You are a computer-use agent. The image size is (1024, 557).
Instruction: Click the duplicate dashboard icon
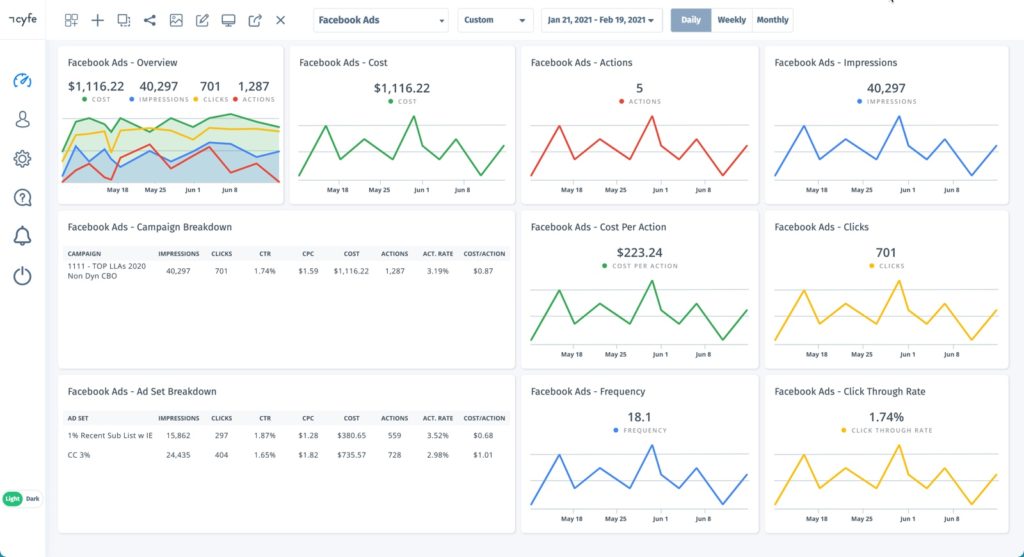(123, 20)
